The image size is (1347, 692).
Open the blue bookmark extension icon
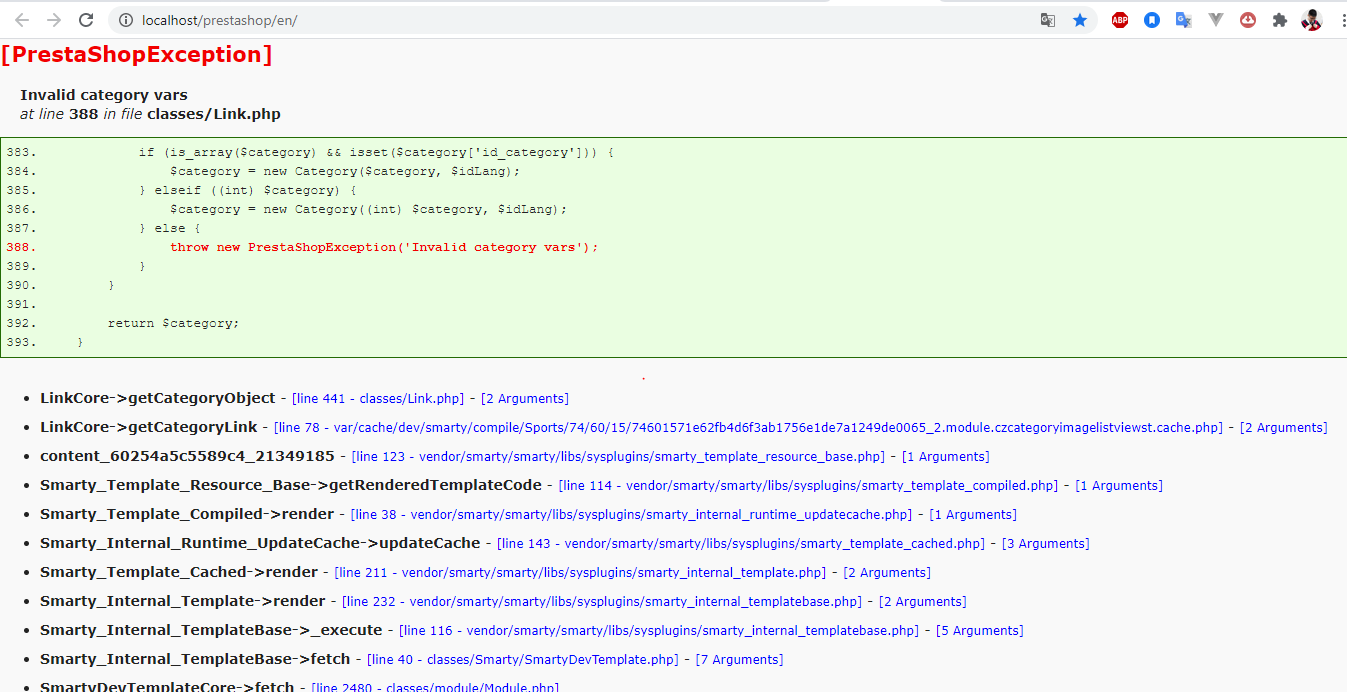1152,20
